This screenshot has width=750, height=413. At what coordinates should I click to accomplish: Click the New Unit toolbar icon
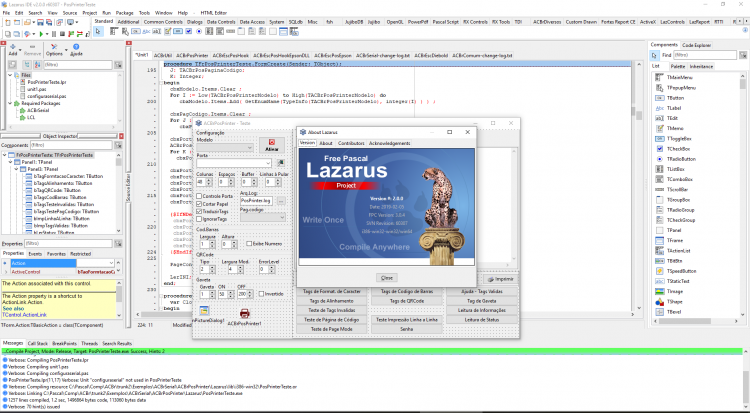click(7, 22)
